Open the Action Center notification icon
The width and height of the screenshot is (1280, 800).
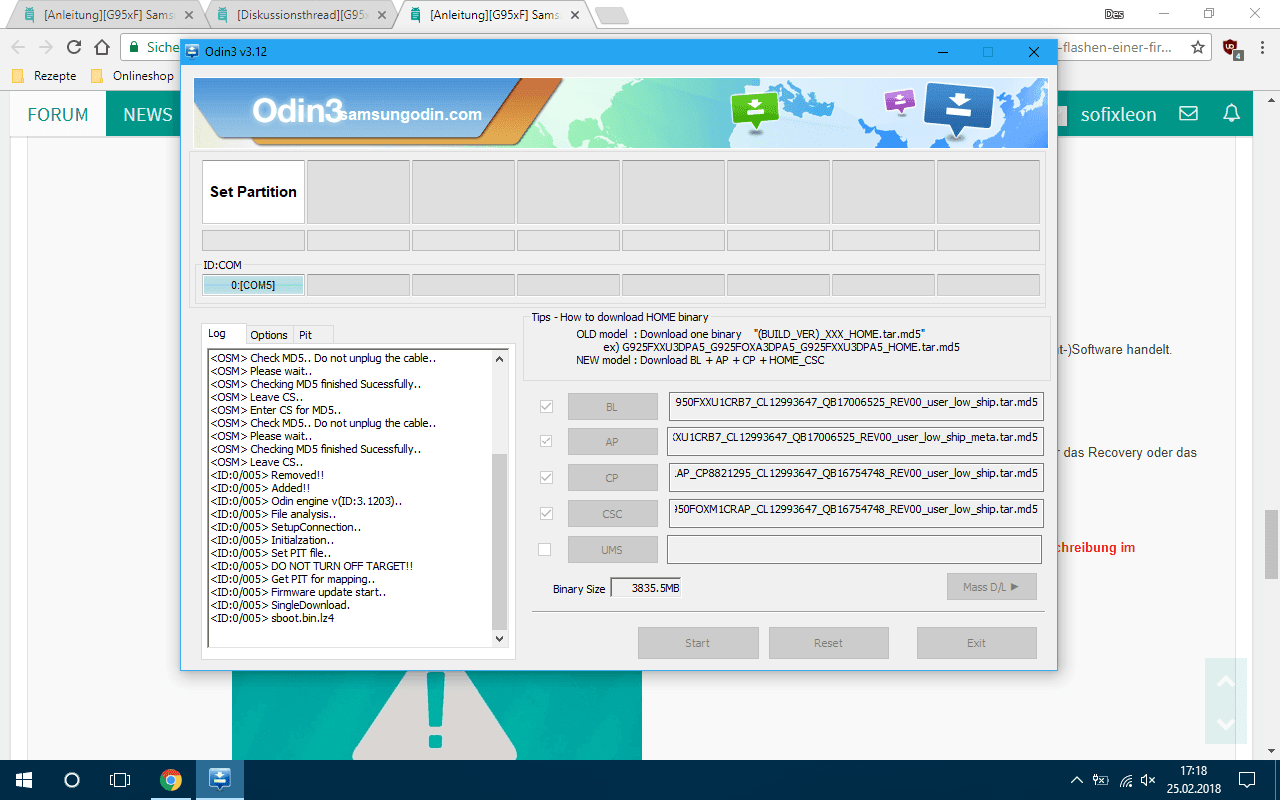pos(1247,780)
